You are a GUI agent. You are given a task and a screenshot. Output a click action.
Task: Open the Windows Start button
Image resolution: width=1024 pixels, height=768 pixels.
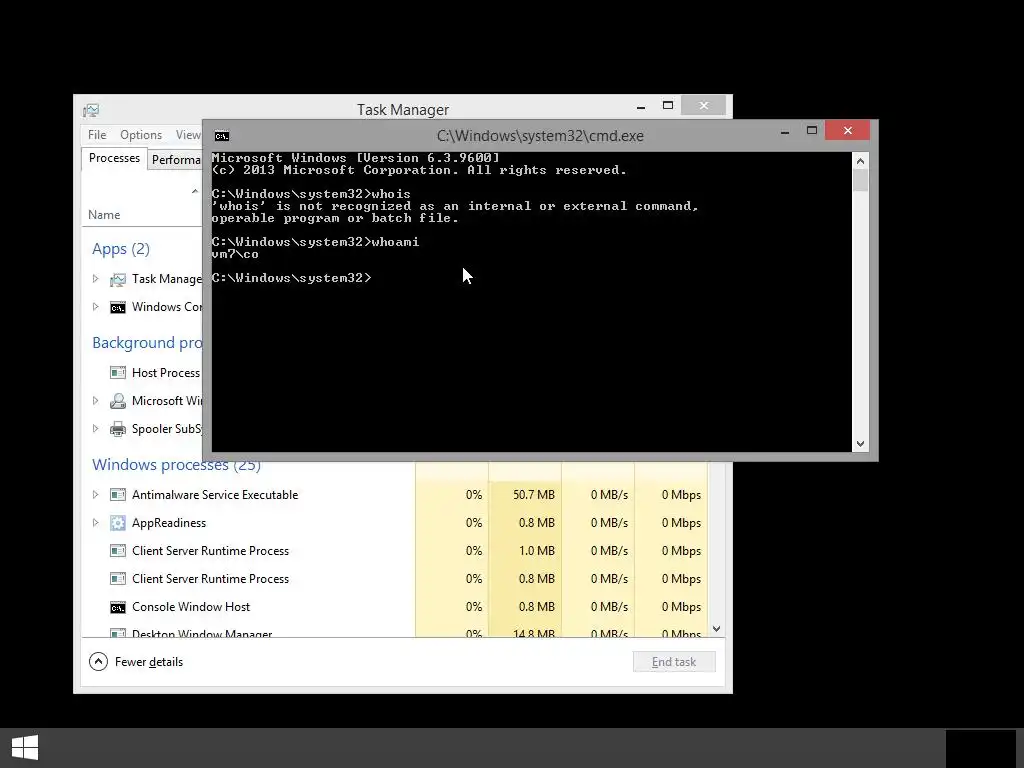point(25,748)
